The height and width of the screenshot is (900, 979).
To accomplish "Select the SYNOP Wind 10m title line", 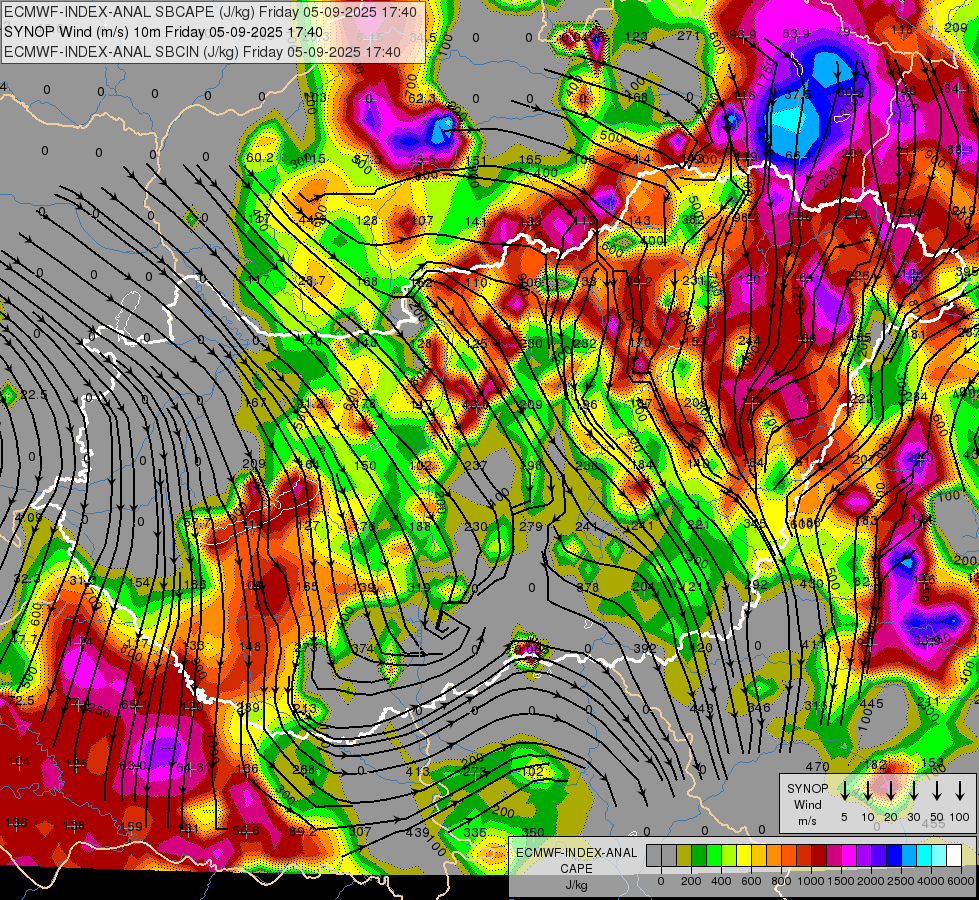I will [164, 32].
